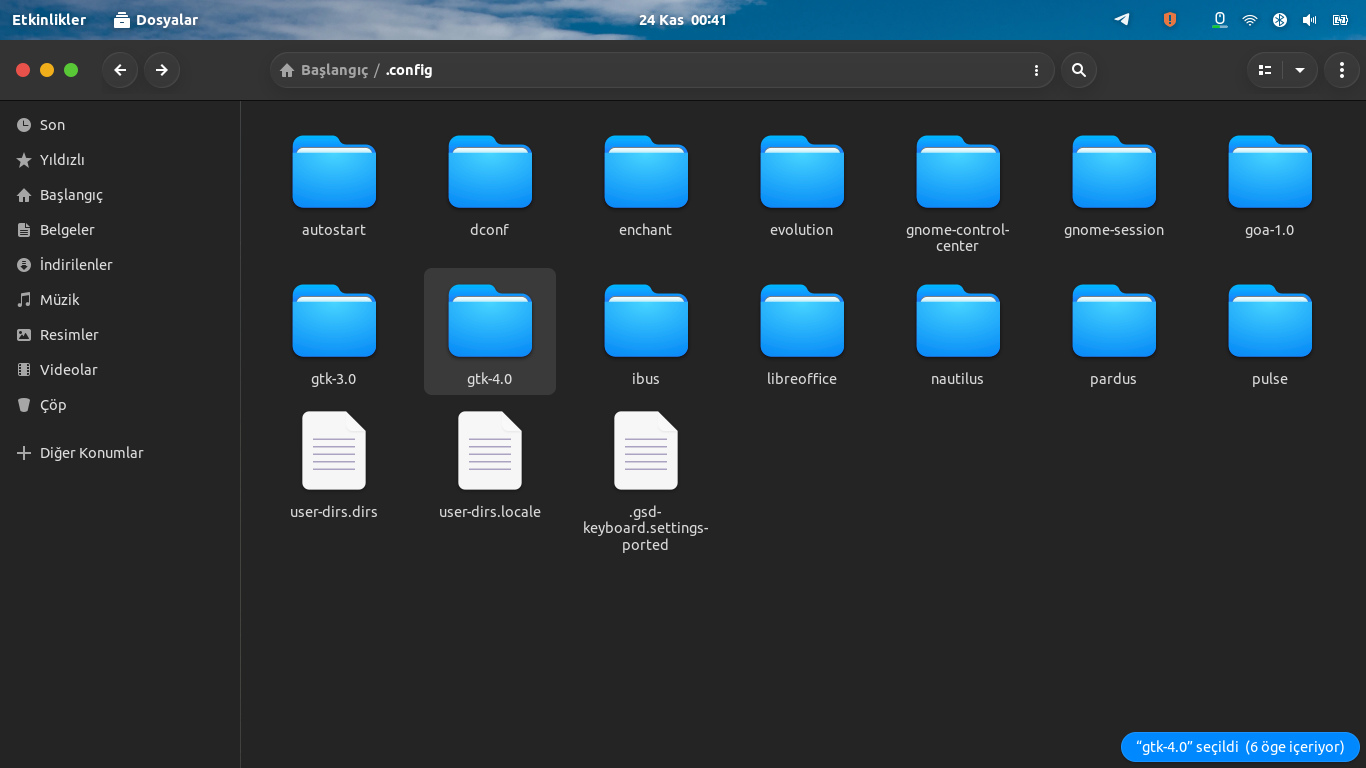The width and height of the screenshot is (1366, 768).
Task: Click Diğer Konumlar in sidebar
Action: (91, 453)
